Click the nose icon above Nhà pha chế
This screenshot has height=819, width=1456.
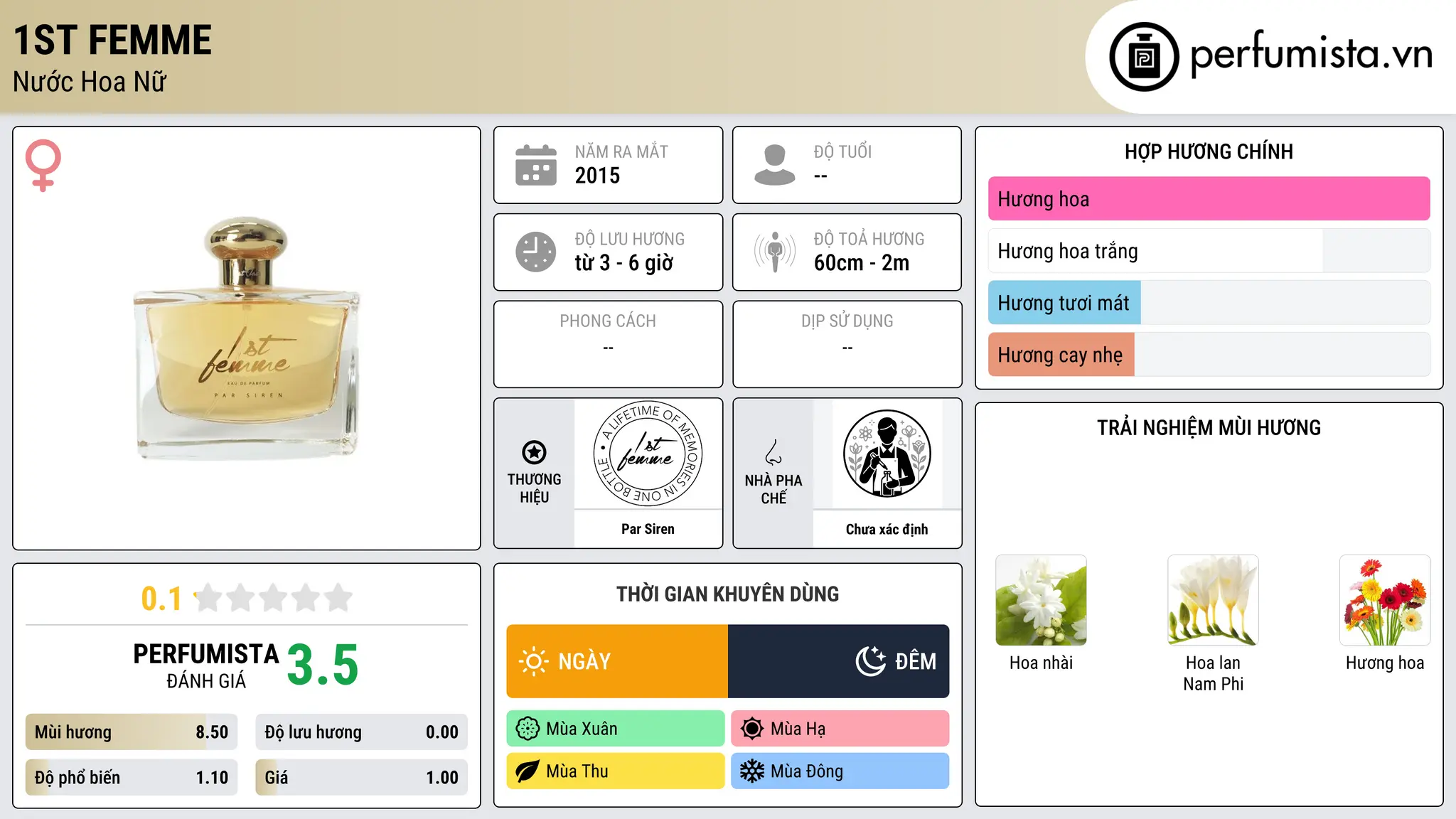pos(773,451)
